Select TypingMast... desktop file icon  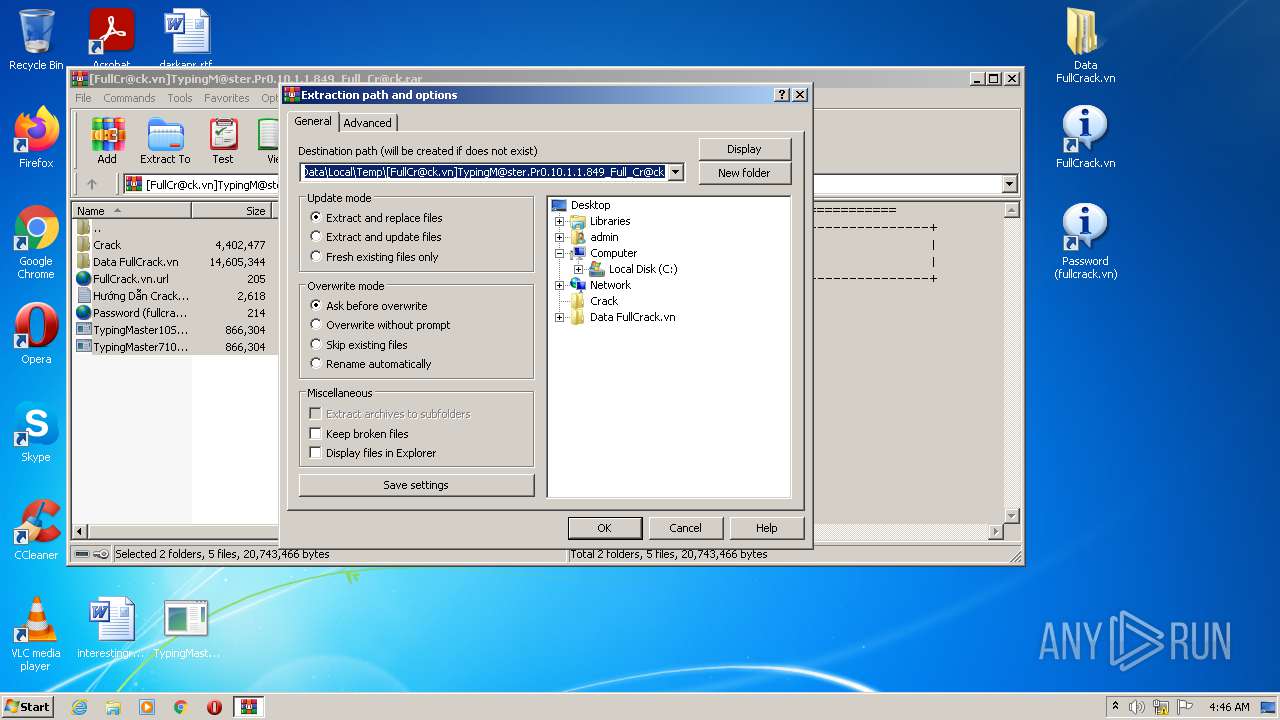click(x=186, y=628)
